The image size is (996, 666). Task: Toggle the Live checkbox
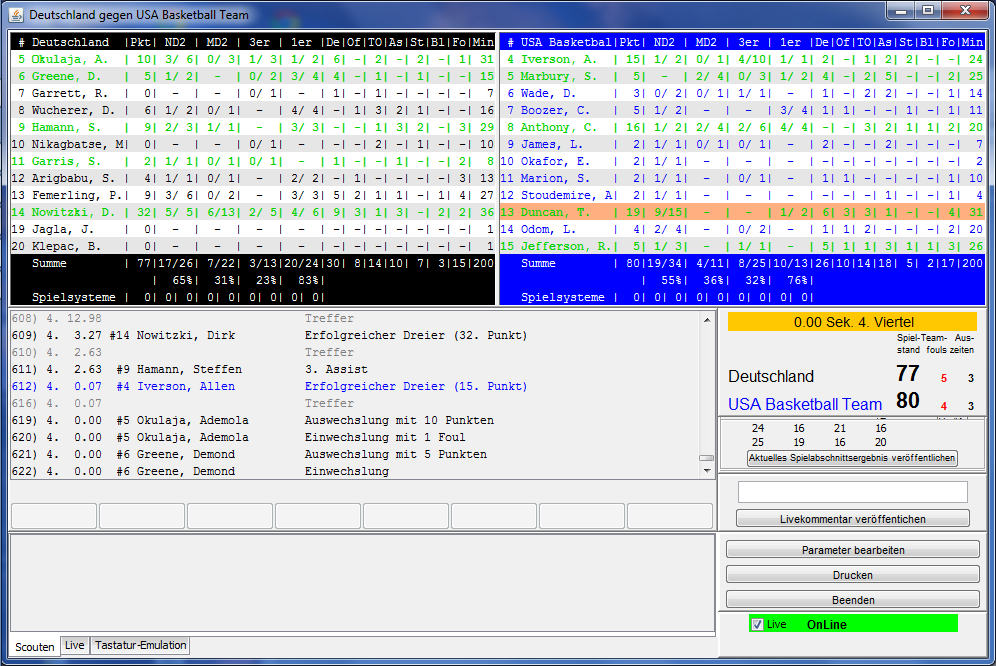pos(757,624)
